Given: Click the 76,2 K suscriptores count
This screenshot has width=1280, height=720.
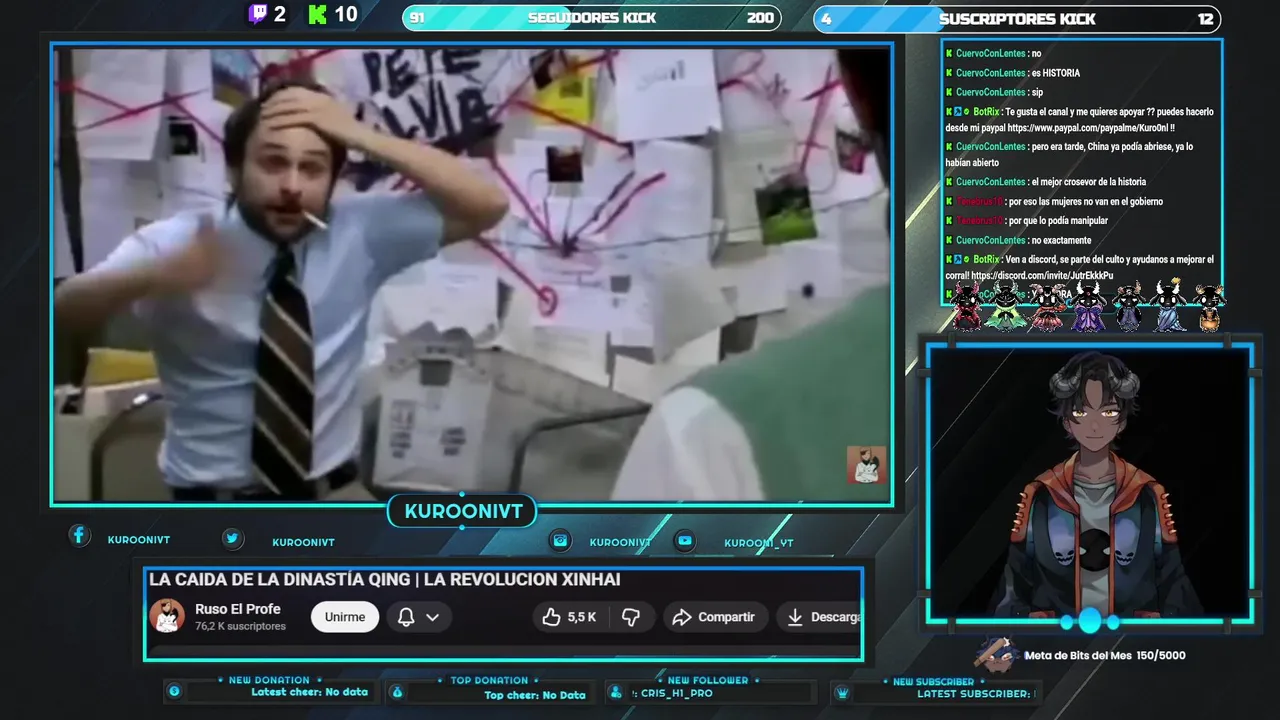Looking at the screenshot, I should pos(240,626).
